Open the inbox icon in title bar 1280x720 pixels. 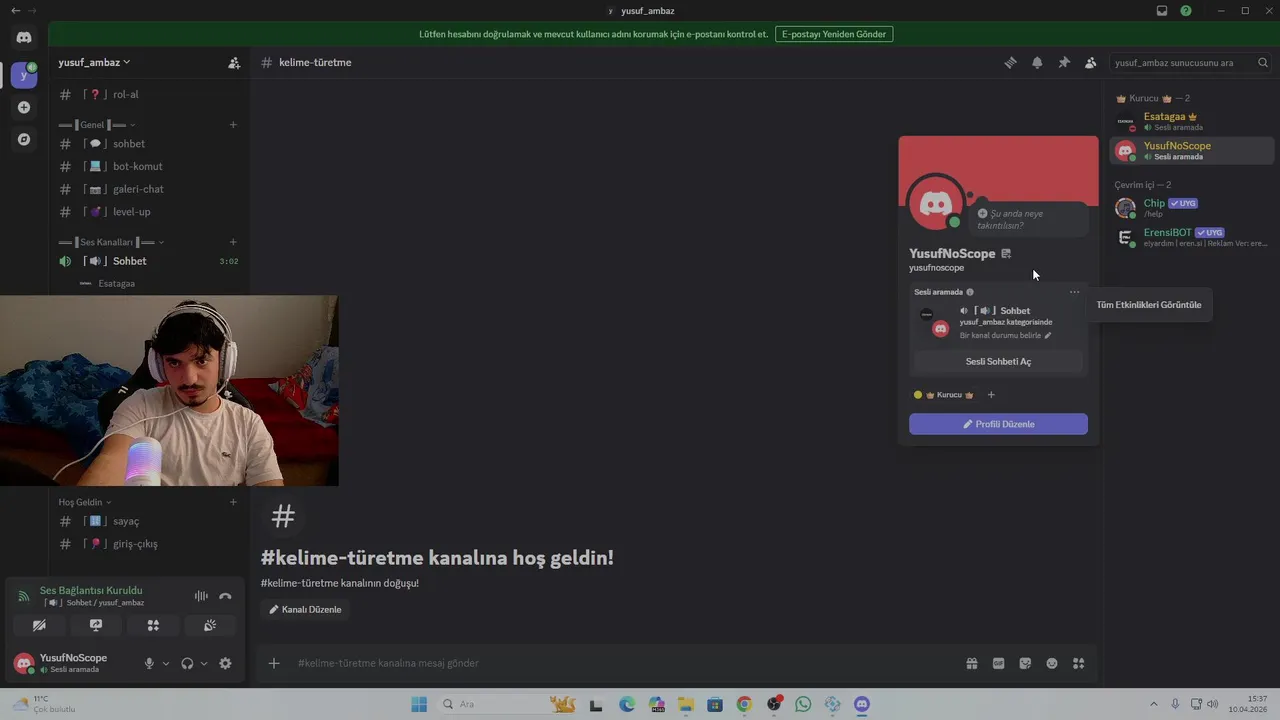1162,10
